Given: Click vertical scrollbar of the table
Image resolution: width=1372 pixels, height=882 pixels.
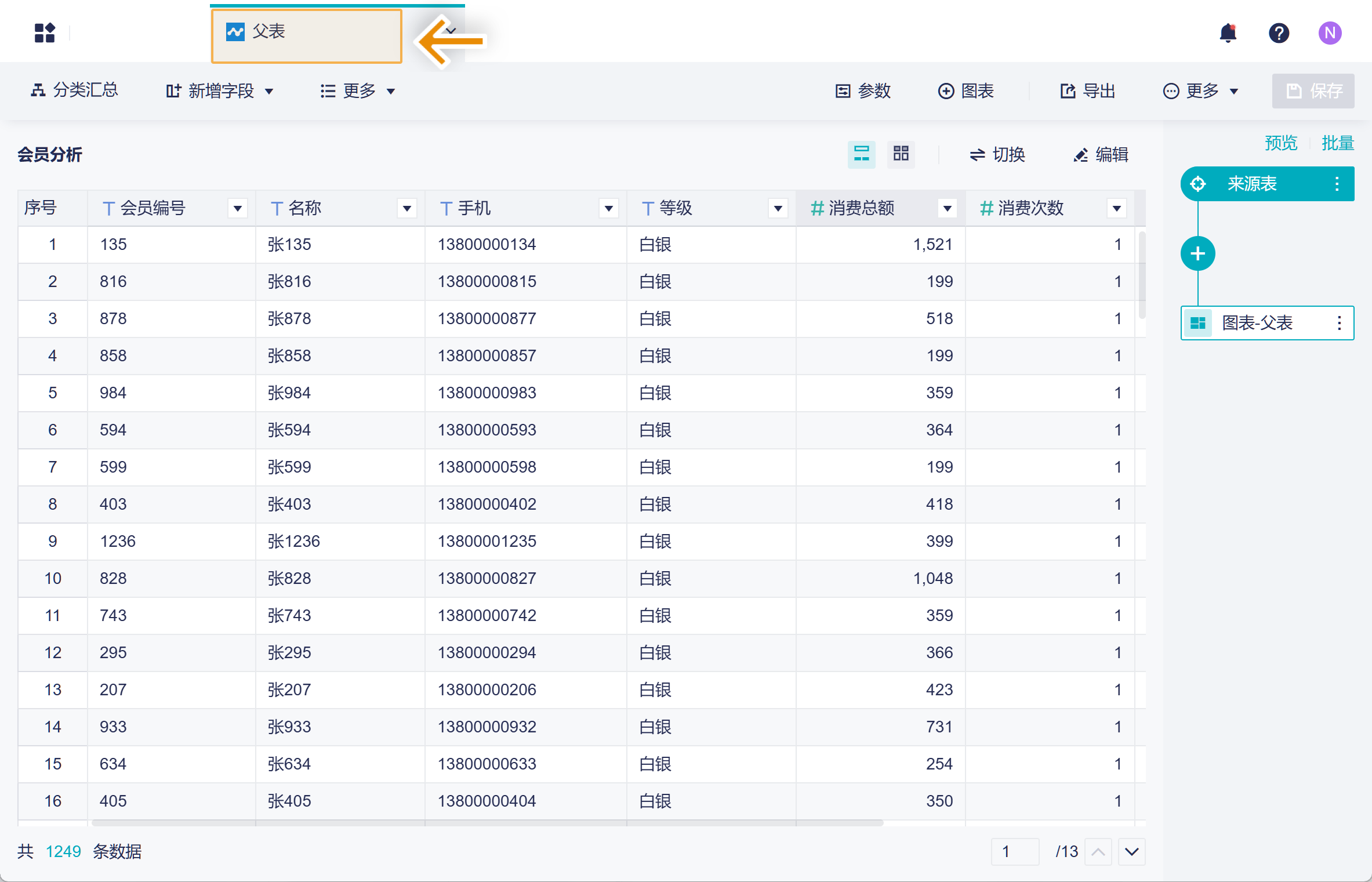Looking at the screenshot, I should tap(1142, 275).
